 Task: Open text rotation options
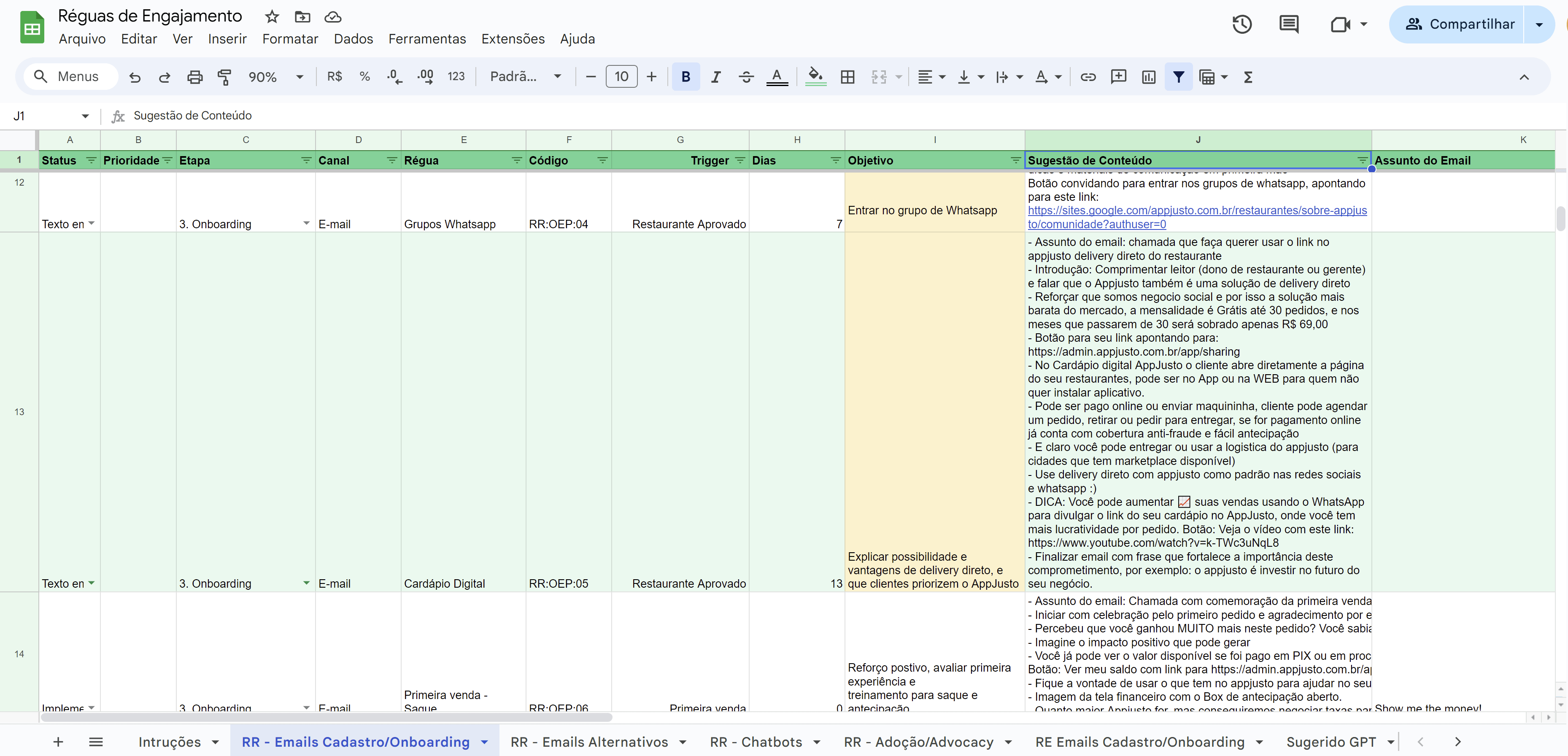click(1048, 77)
